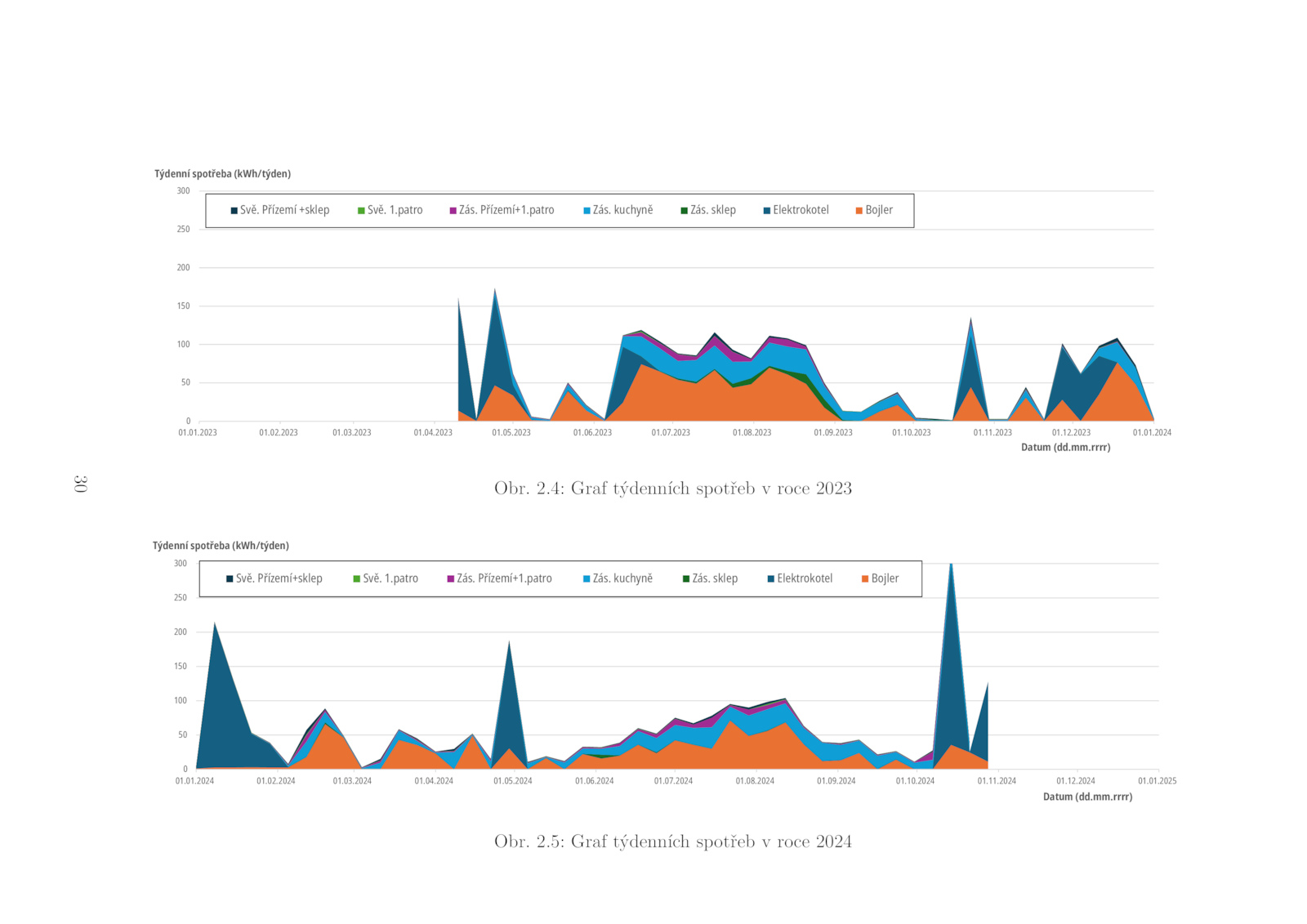Click the Elektrokotel legend swatch in 2023 chart

(x=767, y=211)
